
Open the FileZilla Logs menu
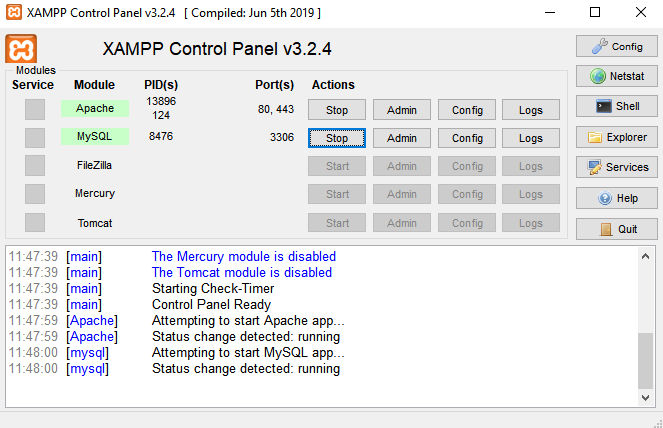(531, 166)
